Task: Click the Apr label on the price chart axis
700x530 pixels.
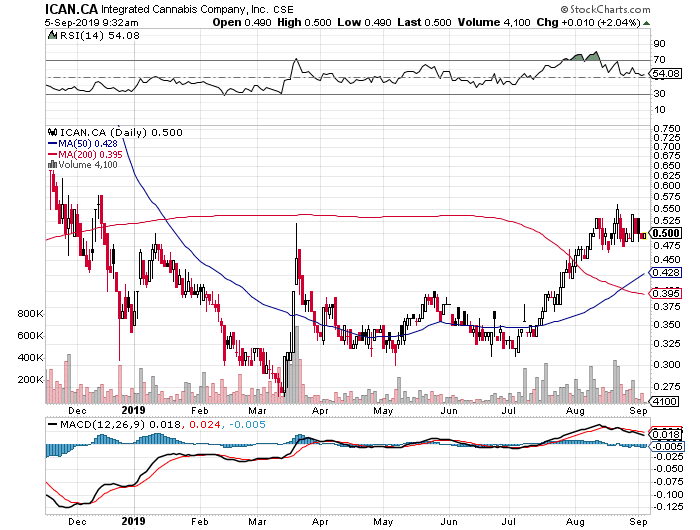Action: pos(320,410)
